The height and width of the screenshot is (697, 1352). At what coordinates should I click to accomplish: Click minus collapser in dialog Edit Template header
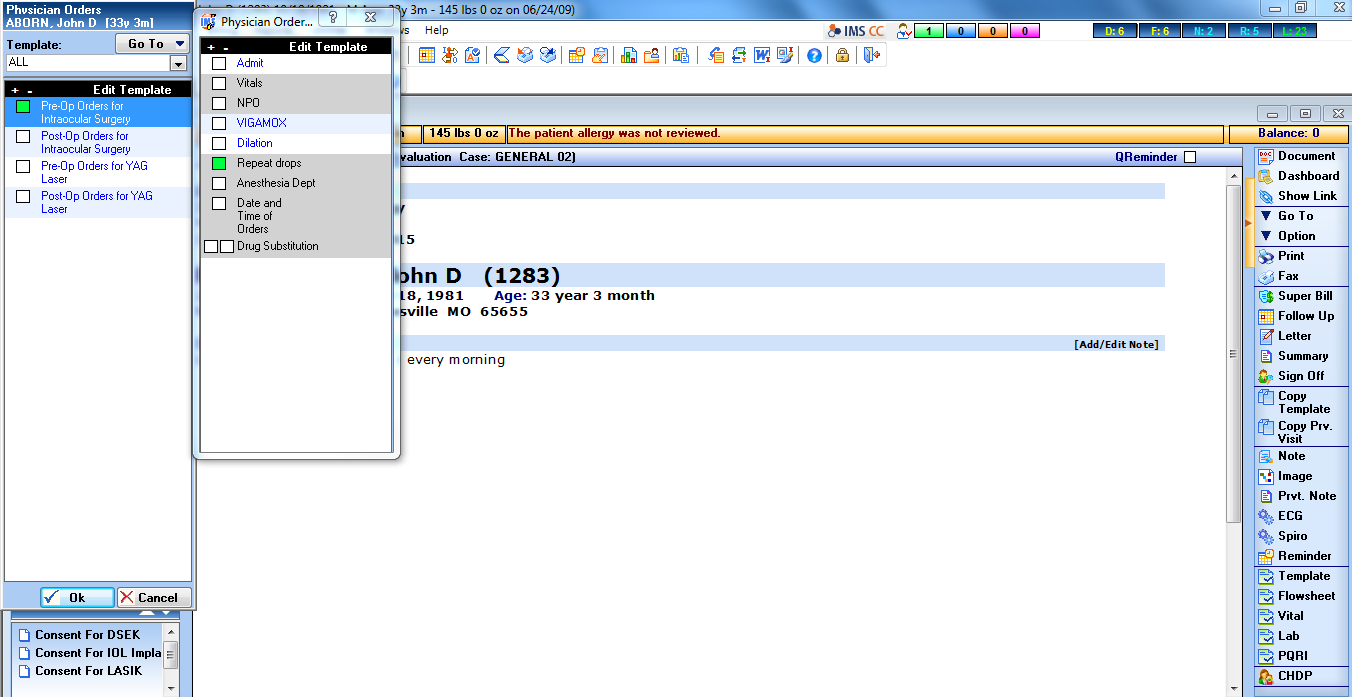226,47
